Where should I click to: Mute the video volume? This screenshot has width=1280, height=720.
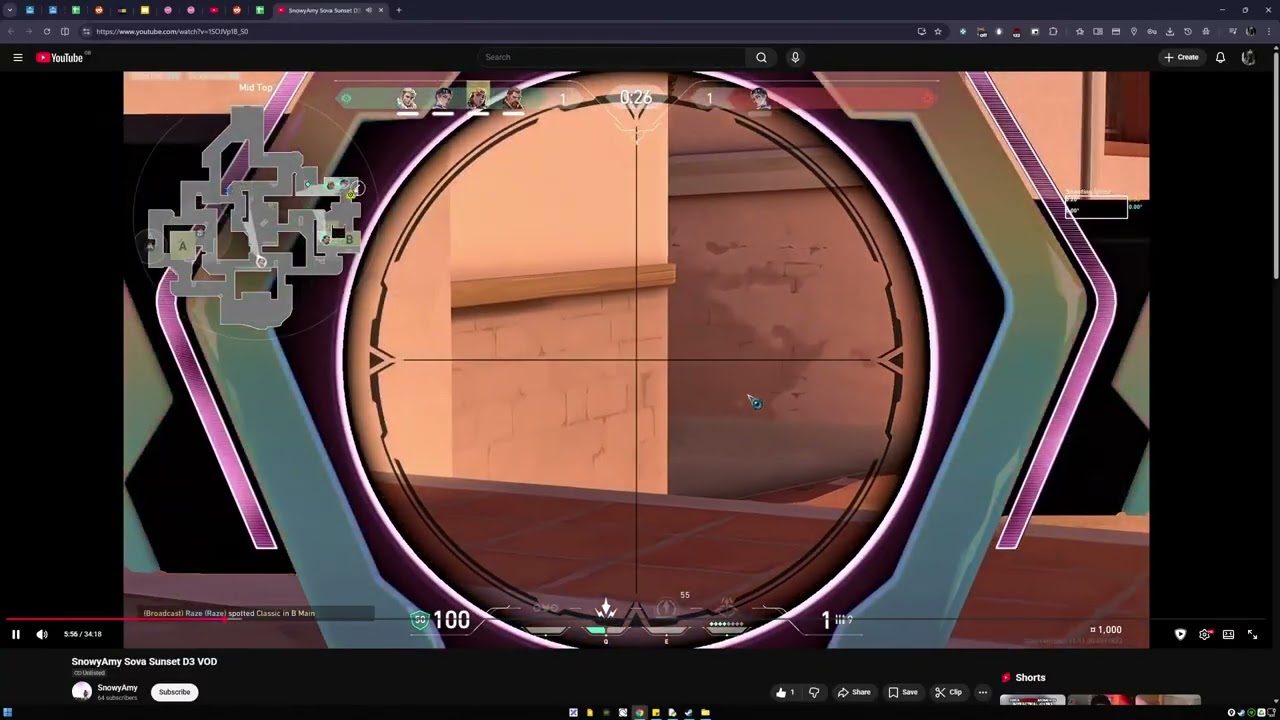pyautogui.click(x=42, y=634)
